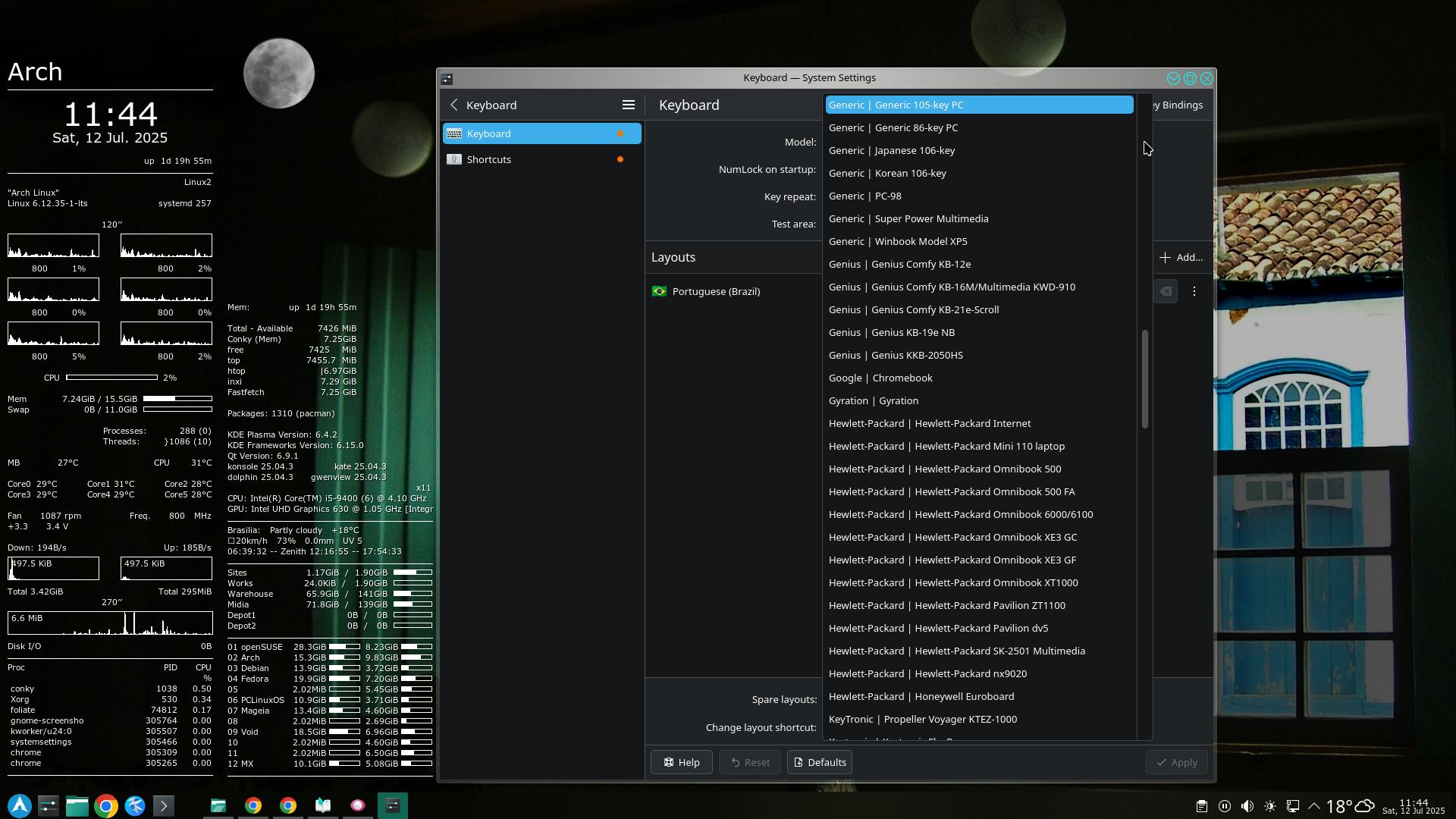1456x819 pixels.
Task: Pick Hewlett-Packard Pavilion dv5
Action: pyautogui.click(x=979, y=628)
